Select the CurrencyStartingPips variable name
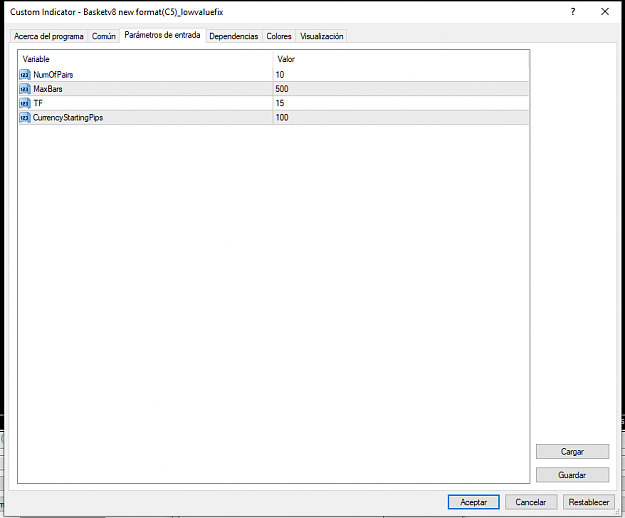625x518 pixels. [68, 118]
